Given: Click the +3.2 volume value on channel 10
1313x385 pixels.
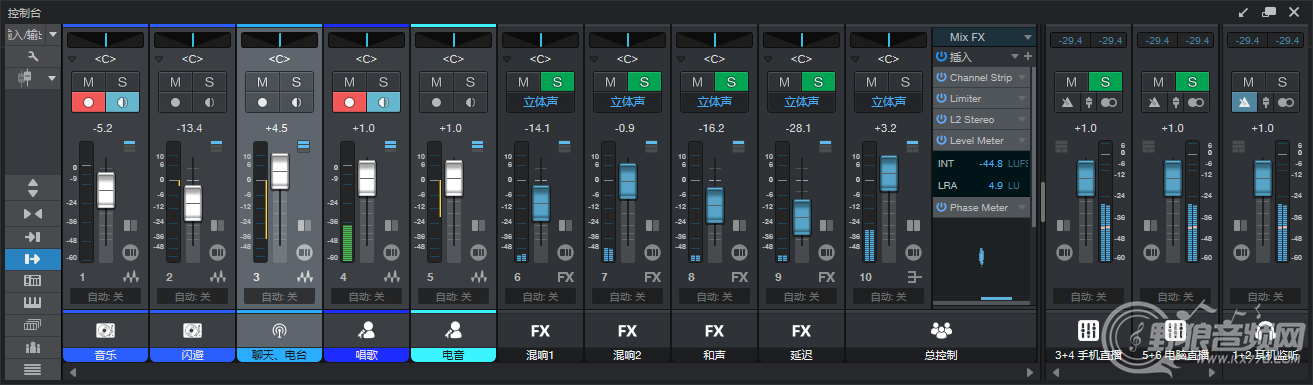Looking at the screenshot, I should [885, 128].
